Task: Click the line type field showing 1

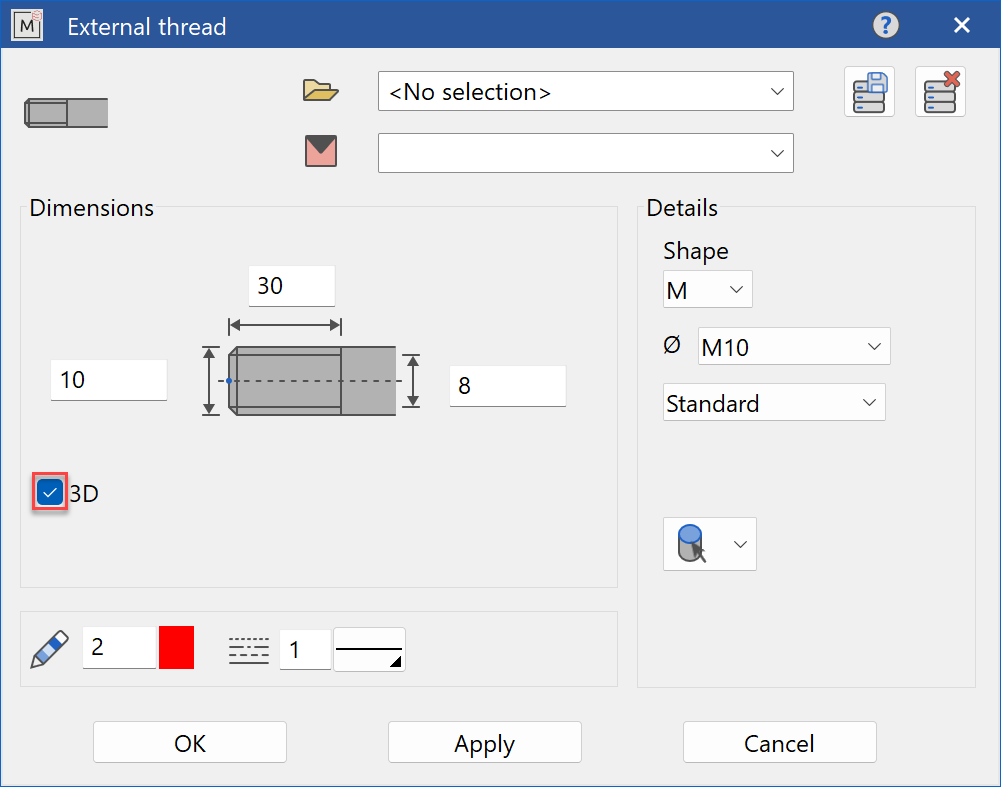Action: pos(305,650)
